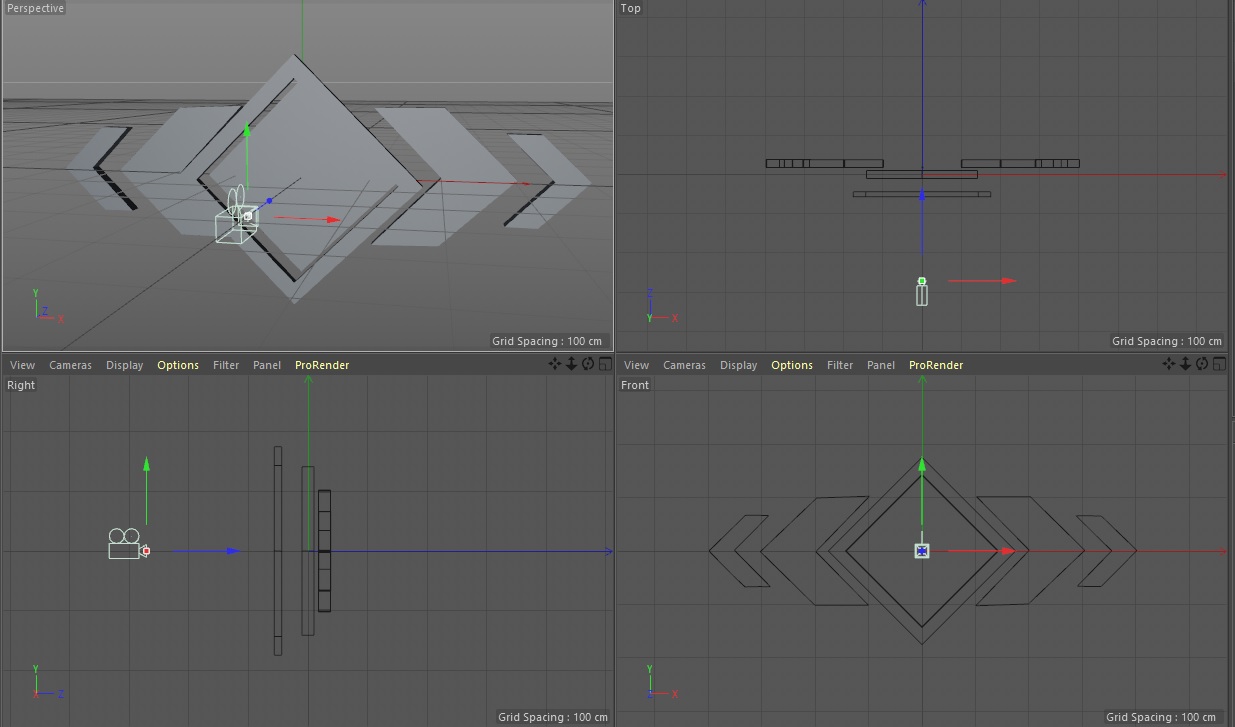Click the zoom camera icon in the Front viewport
The height and width of the screenshot is (727, 1235).
(1183, 365)
